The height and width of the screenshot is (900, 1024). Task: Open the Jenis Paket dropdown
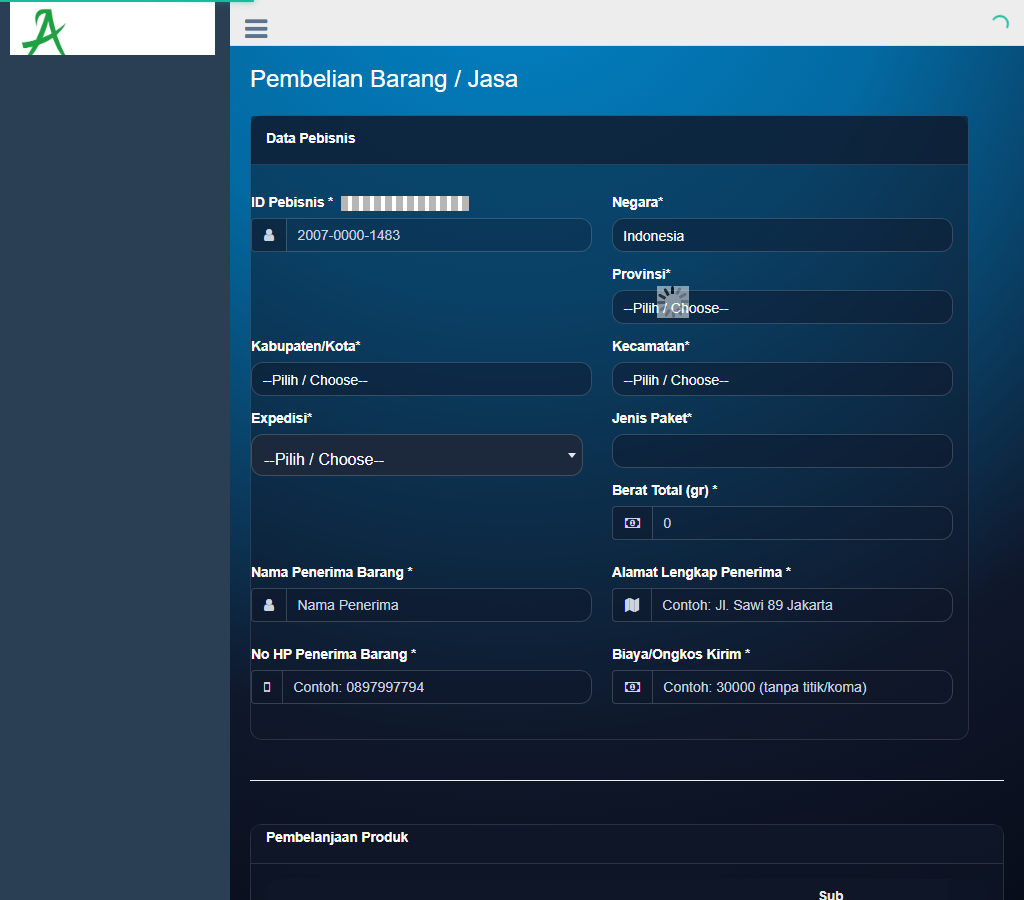pyautogui.click(x=782, y=451)
